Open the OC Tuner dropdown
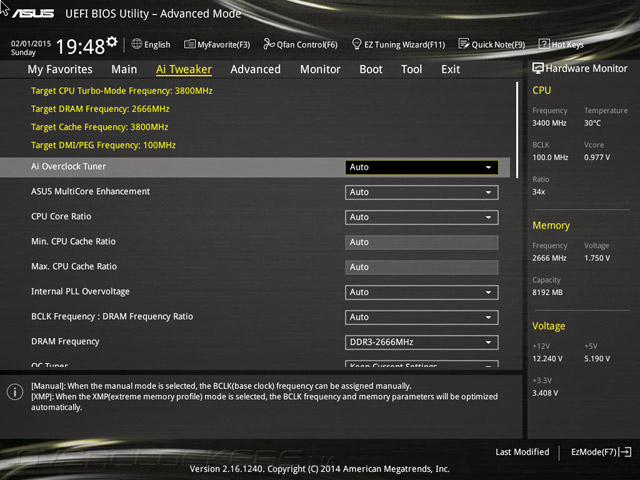The width and height of the screenshot is (640, 480). click(422, 364)
